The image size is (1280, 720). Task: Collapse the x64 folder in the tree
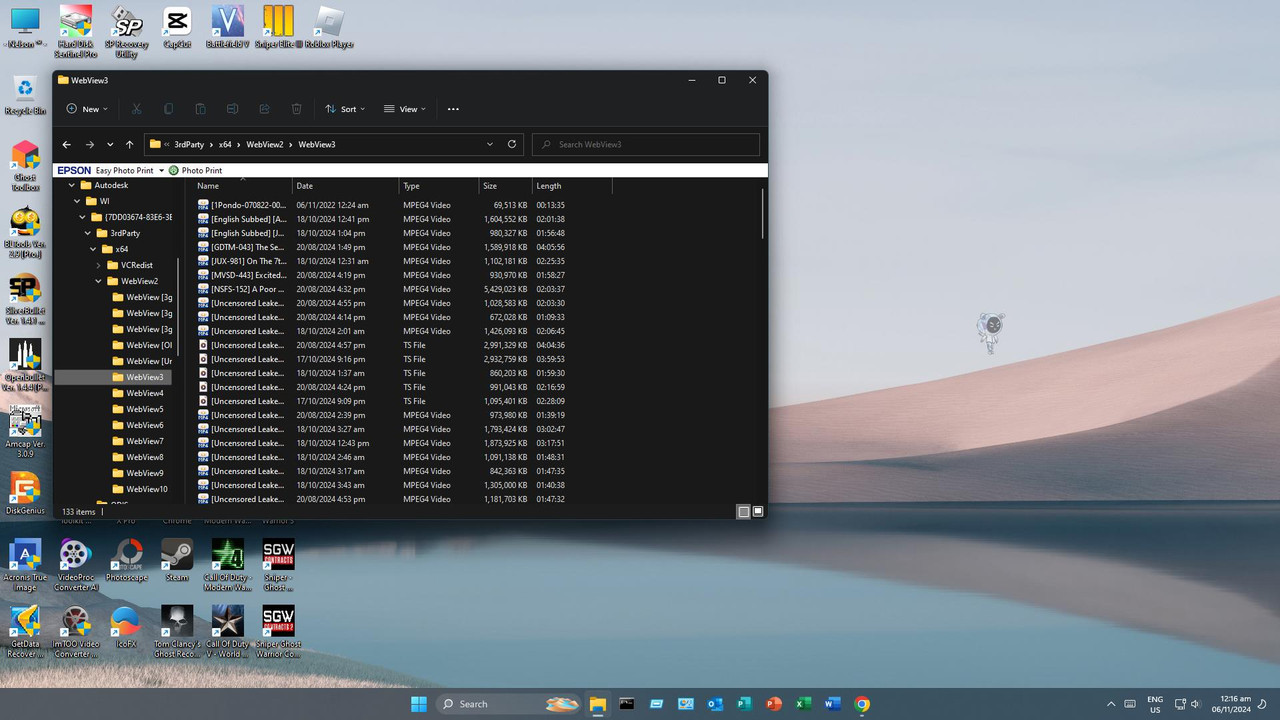click(94, 249)
